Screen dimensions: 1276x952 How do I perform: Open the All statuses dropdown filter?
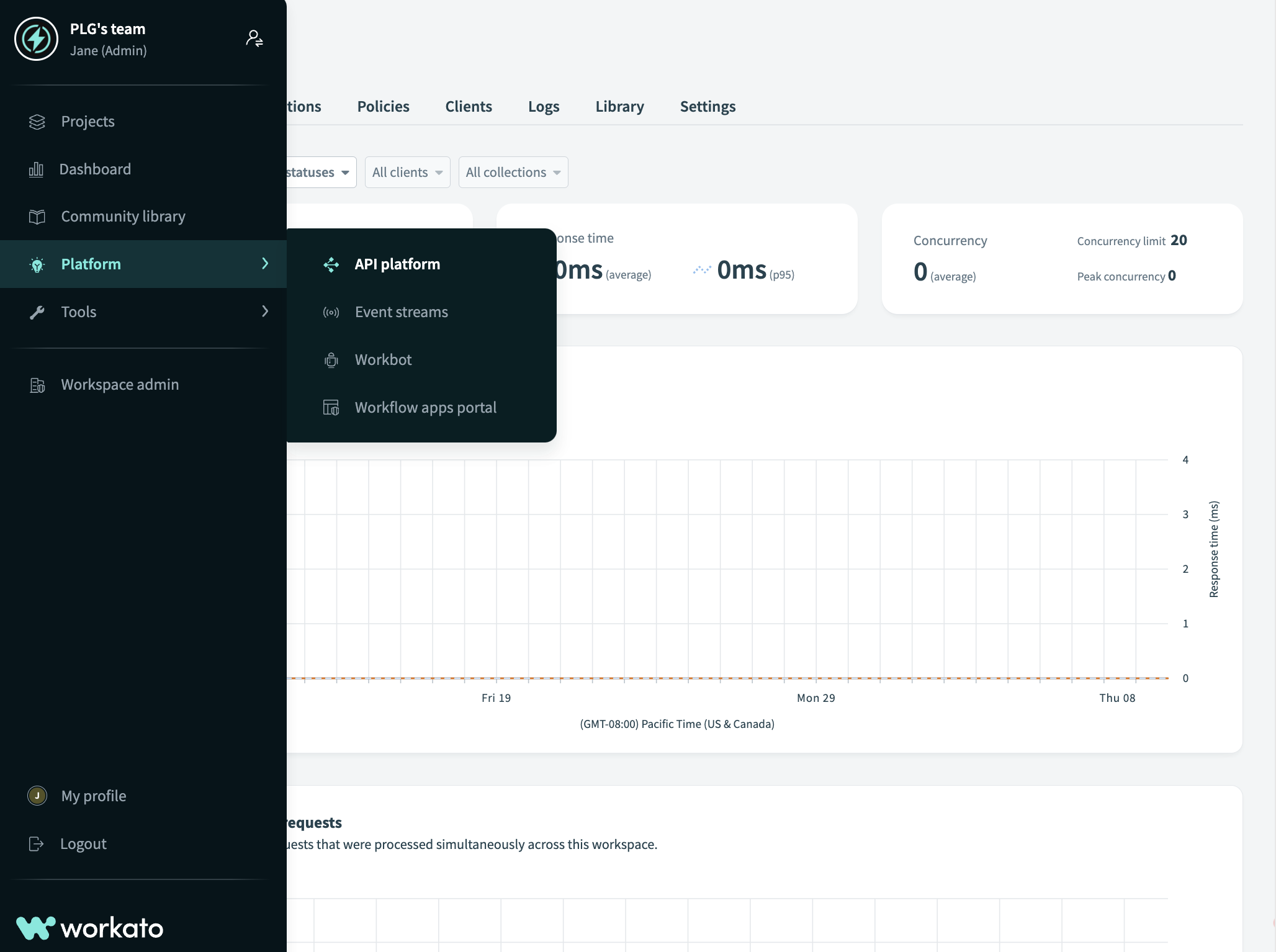pyautogui.click(x=312, y=172)
